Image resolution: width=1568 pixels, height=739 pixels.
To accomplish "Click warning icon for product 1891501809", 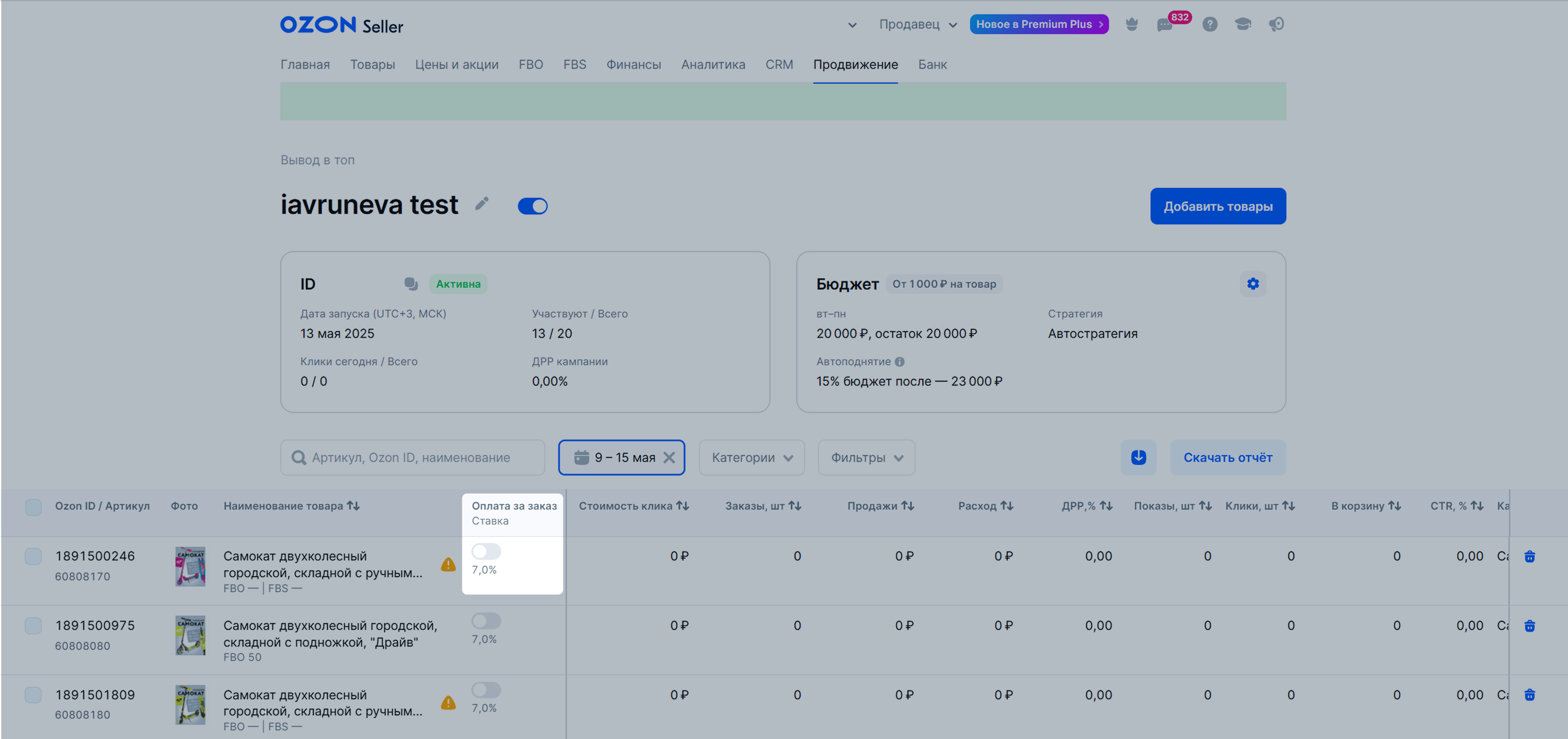I will click(449, 702).
